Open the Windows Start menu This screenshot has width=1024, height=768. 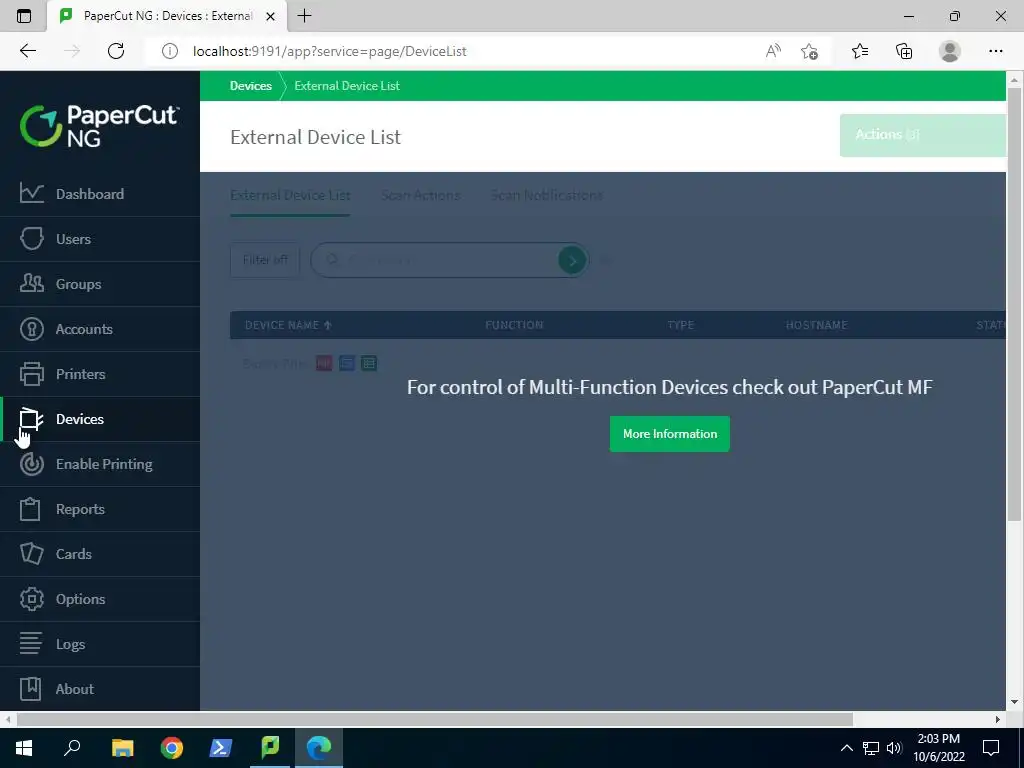pos(24,748)
